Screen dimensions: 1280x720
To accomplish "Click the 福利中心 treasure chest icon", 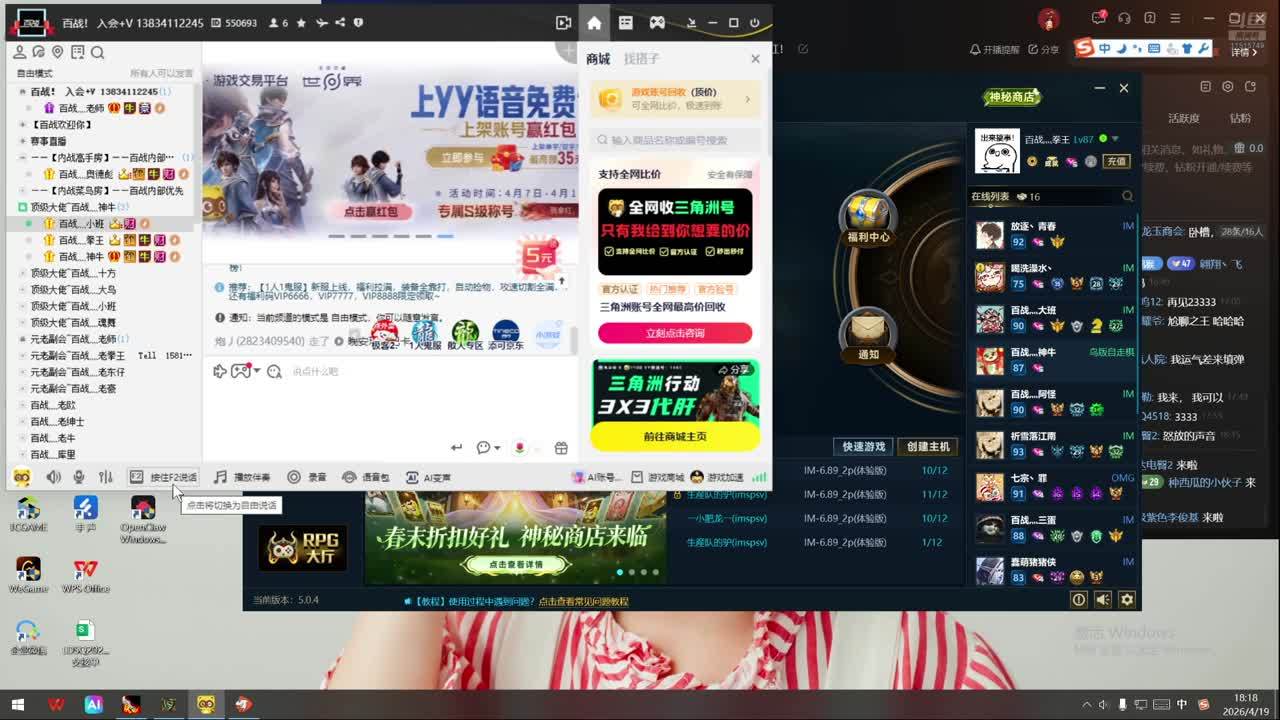I will point(867,214).
